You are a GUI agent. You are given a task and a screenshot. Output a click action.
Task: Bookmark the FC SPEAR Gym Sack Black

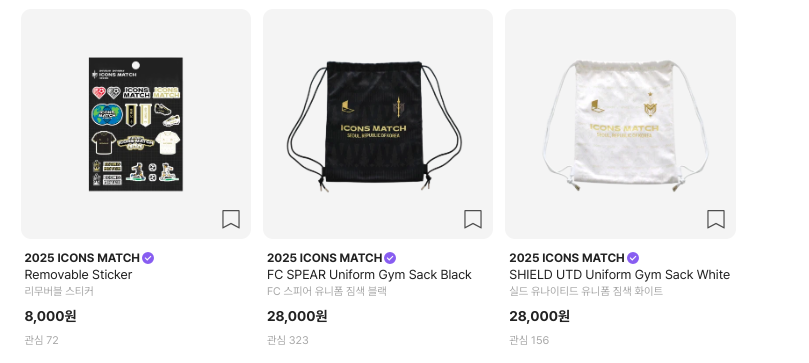coord(473,219)
